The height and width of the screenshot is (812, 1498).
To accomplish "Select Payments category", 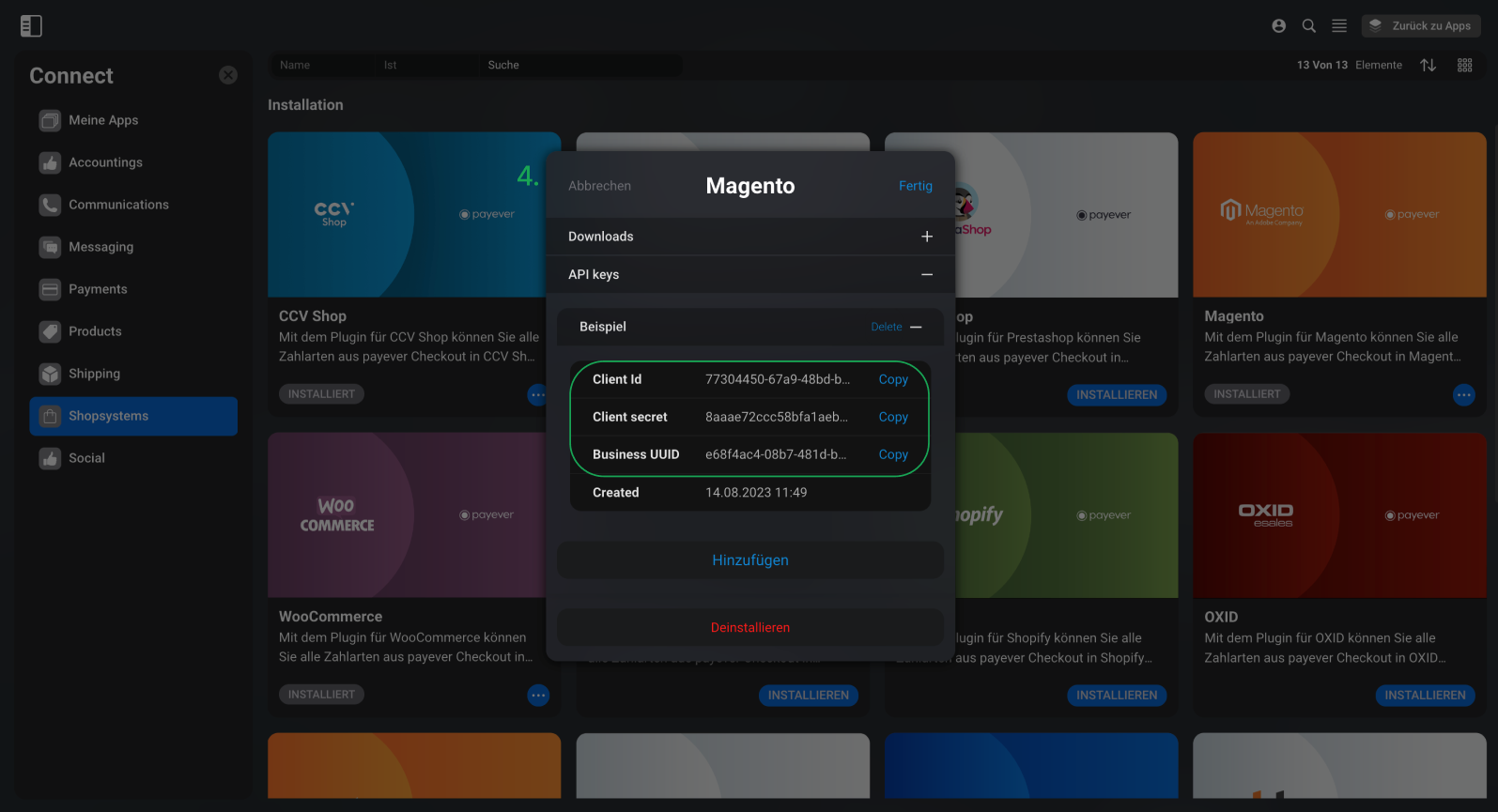I will click(133, 289).
